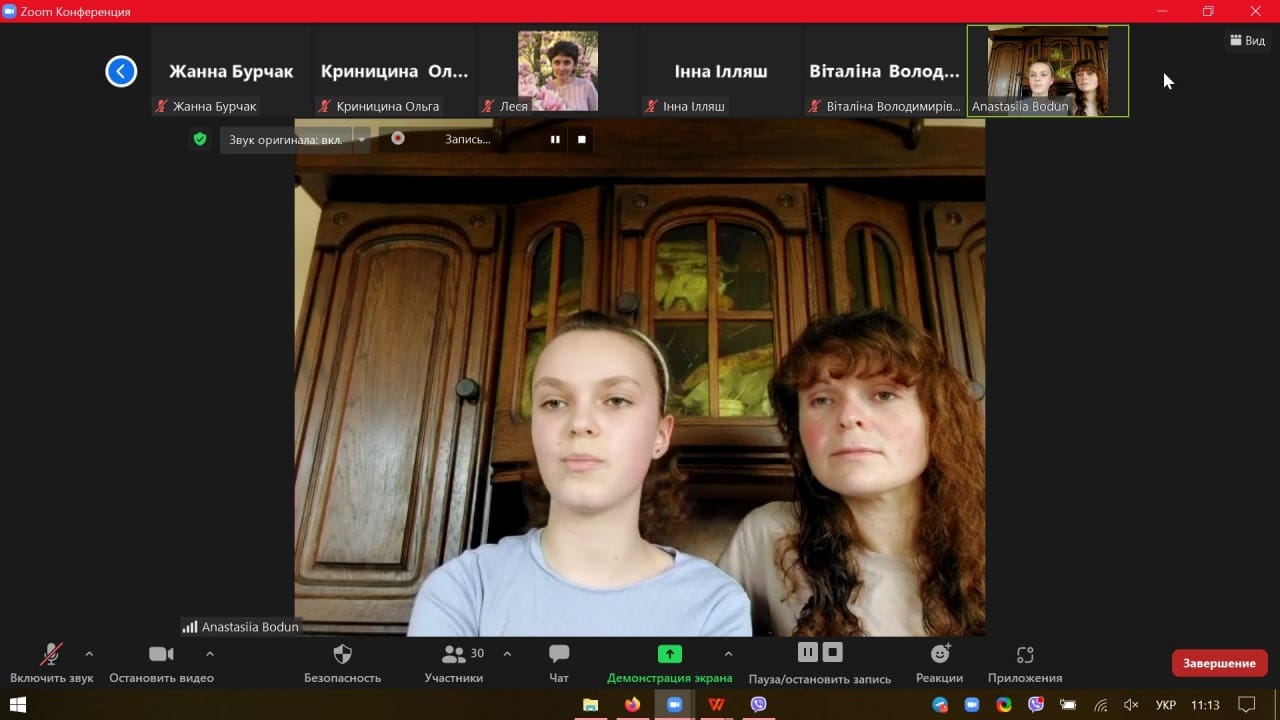Viewport: 1280px width, 720px height.
Task: Open the Безопасность security panel
Action: pyautogui.click(x=342, y=663)
